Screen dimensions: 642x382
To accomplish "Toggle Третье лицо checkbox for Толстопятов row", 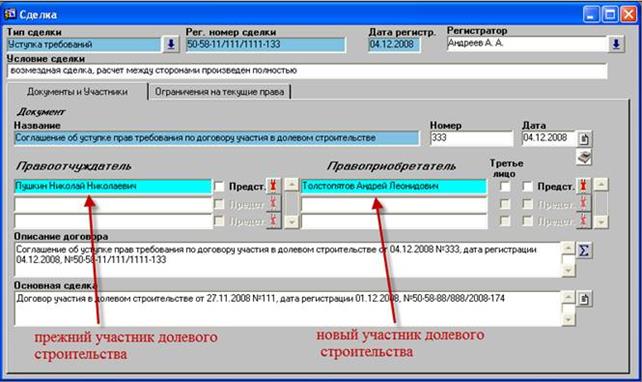I will coord(505,186).
